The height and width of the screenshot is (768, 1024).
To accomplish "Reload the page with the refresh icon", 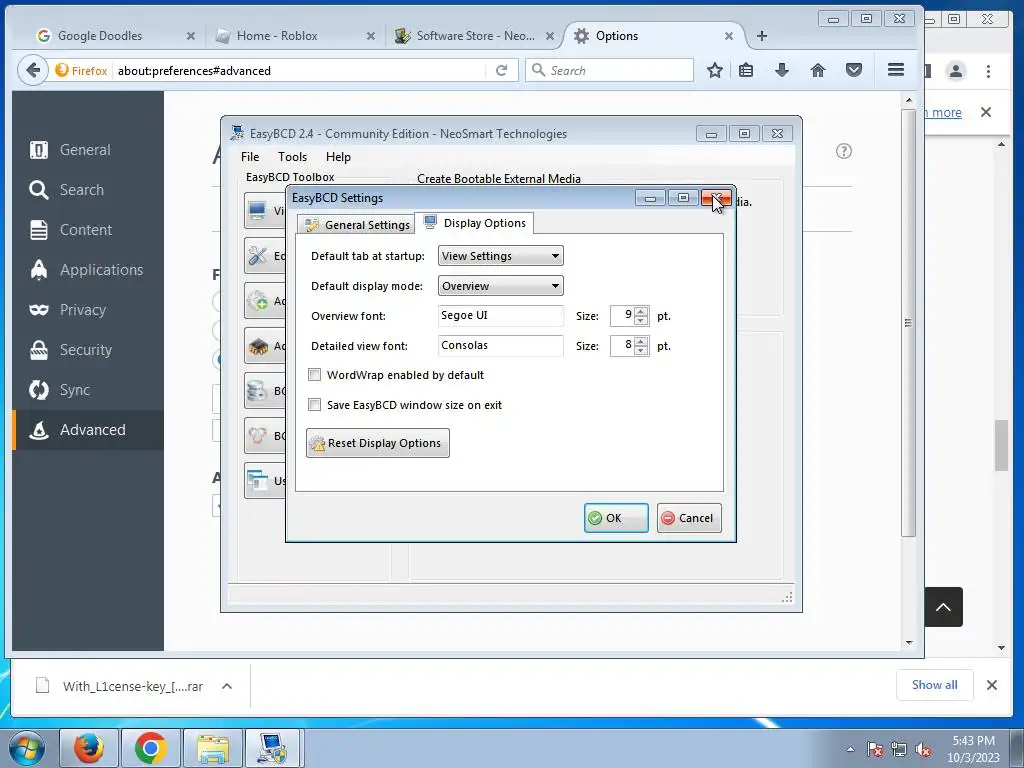I will point(502,70).
